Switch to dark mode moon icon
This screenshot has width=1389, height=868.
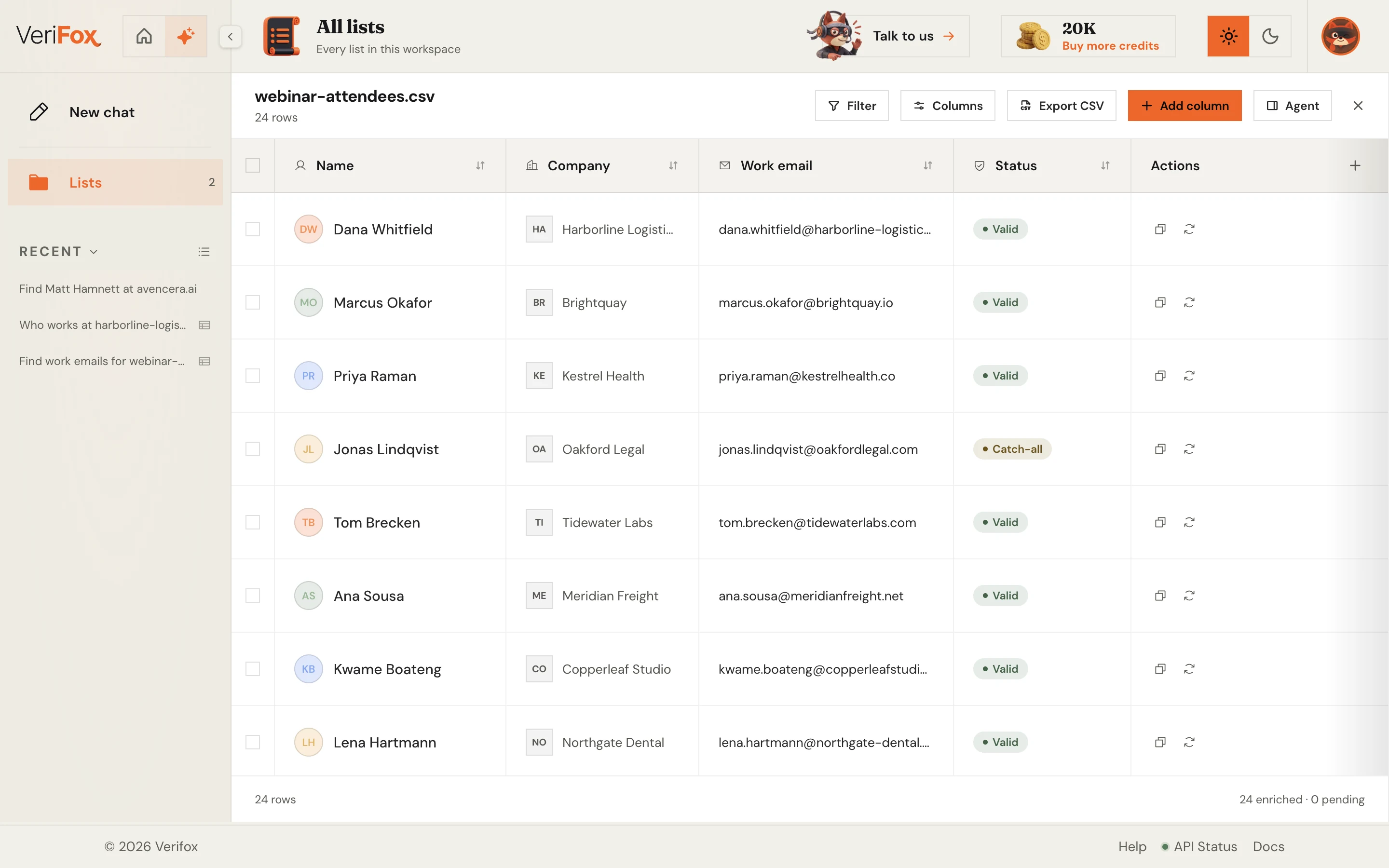(x=1269, y=36)
